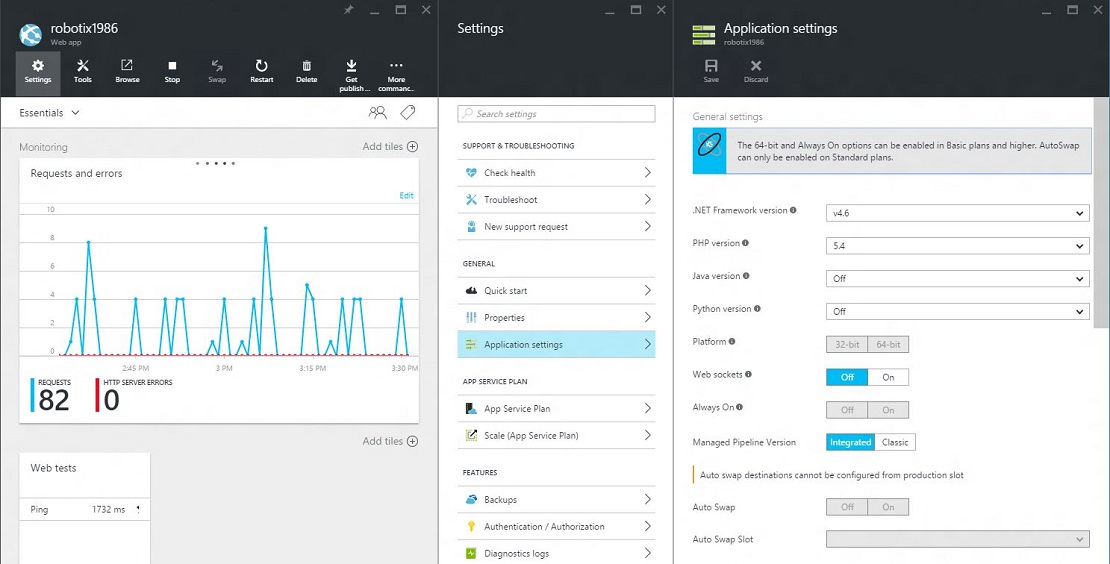The image size is (1110, 564).
Task: Set Auto Swap to Off
Action: point(847,507)
